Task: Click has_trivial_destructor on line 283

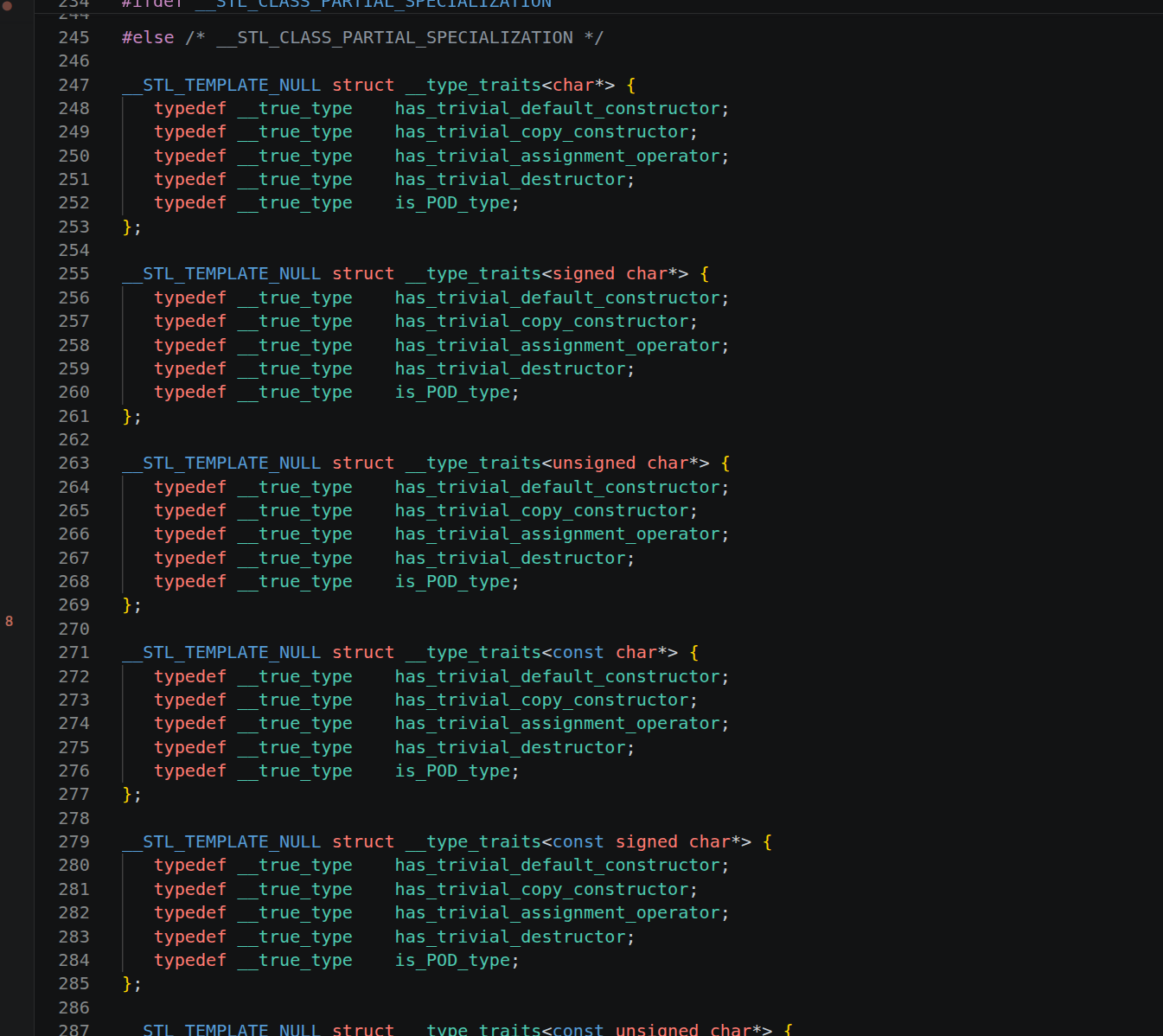Action: click(510, 937)
